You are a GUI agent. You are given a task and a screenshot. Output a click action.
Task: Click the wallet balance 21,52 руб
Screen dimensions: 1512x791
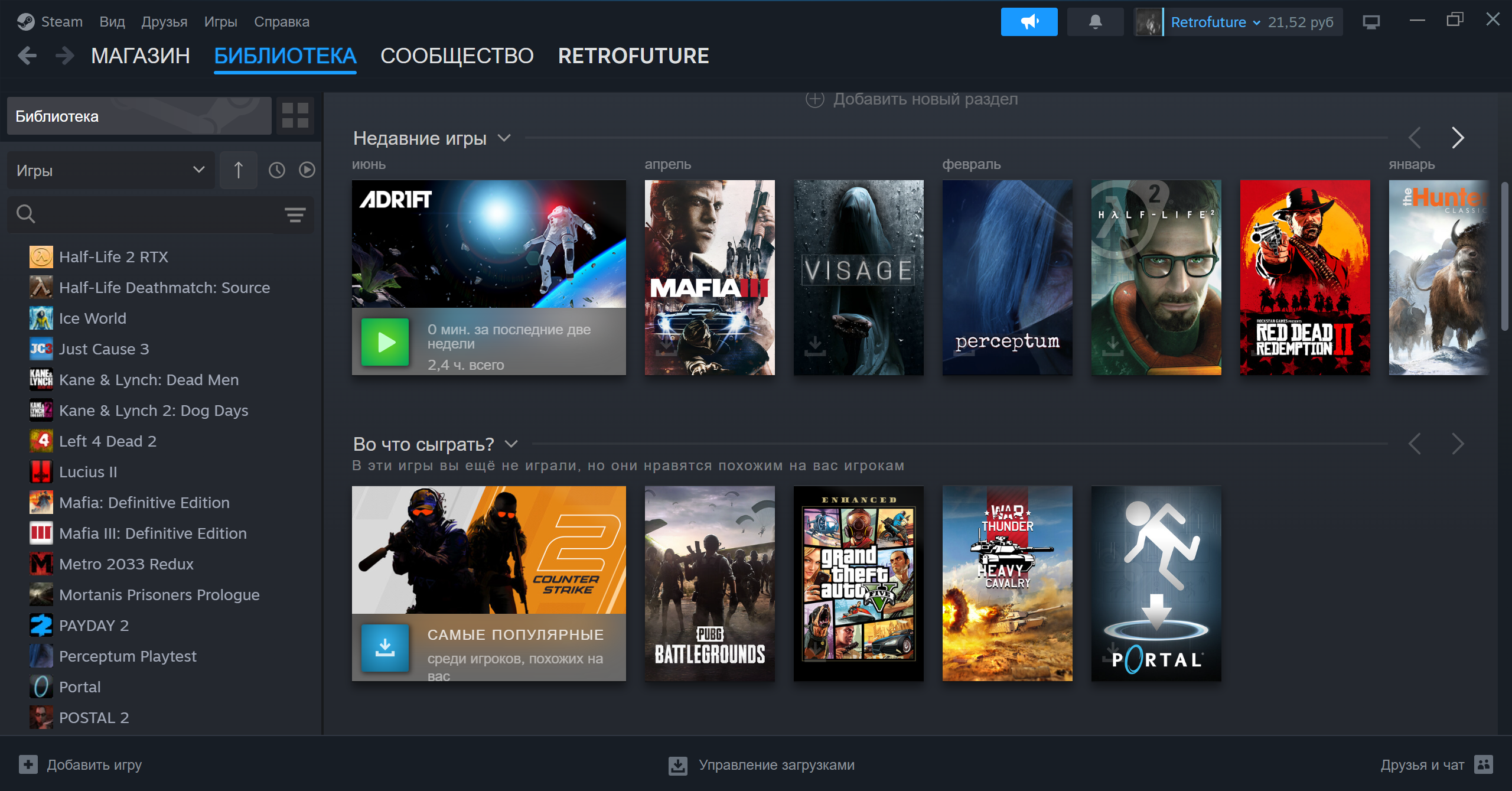pyautogui.click(x=1301, y=22)
